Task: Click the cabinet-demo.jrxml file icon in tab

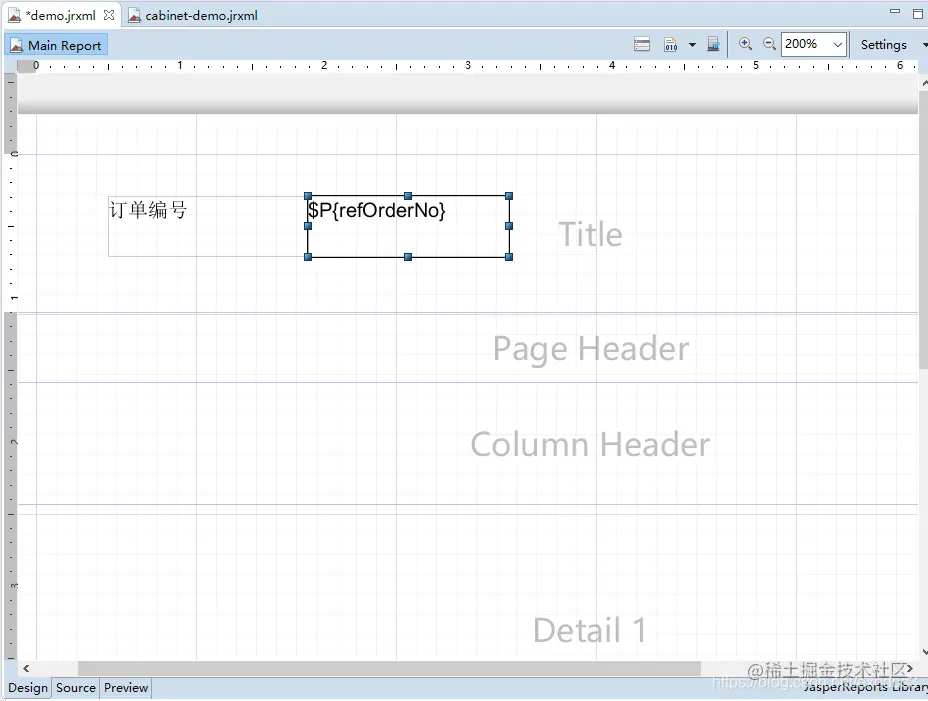Action: [134, 15]
